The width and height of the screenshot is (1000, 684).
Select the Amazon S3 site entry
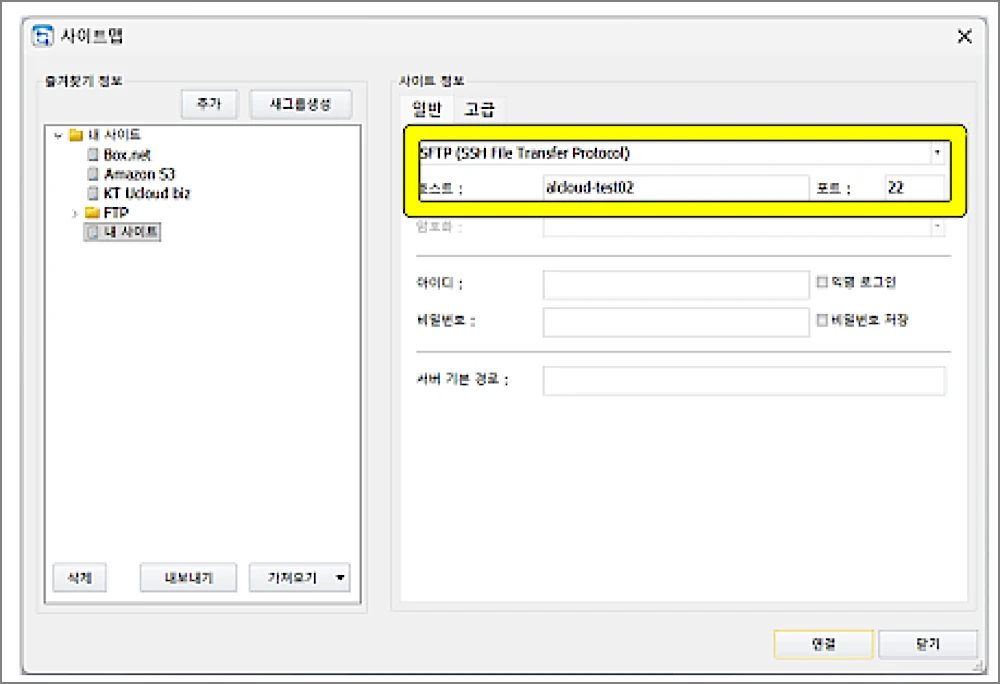(x=139, y=174)
